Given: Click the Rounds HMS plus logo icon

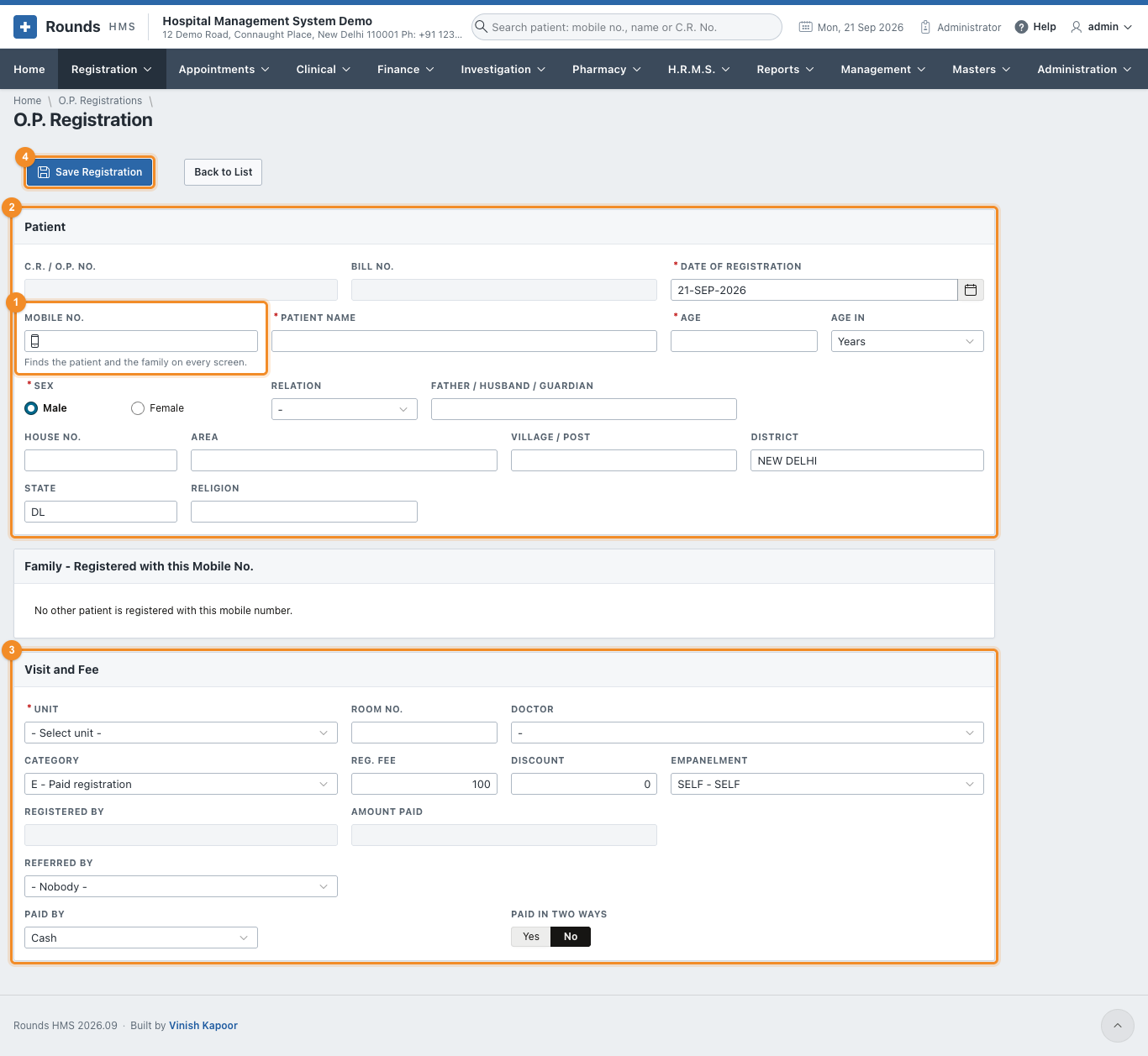Looking at the screenshot, I should (x=25, y=27).
